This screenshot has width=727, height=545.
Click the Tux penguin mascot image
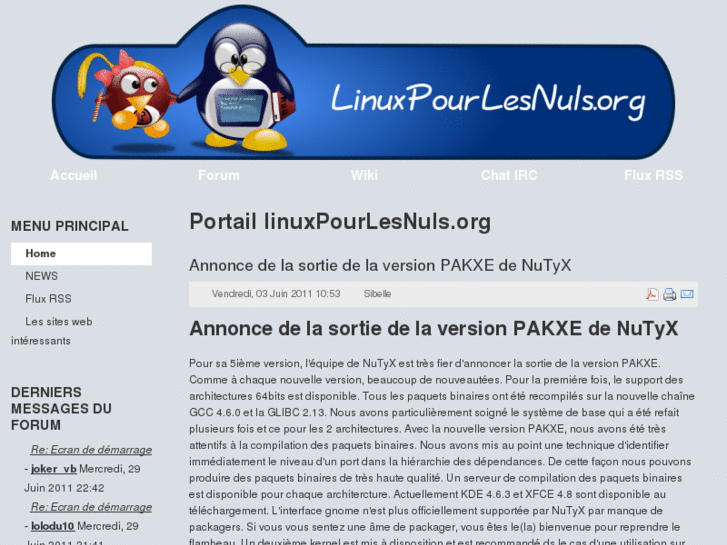238,87
